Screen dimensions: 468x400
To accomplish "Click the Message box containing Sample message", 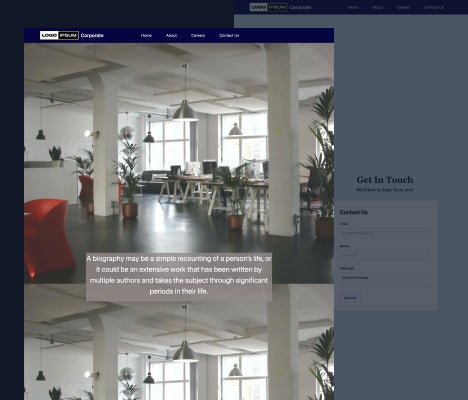I will click(x=385, y=280).
